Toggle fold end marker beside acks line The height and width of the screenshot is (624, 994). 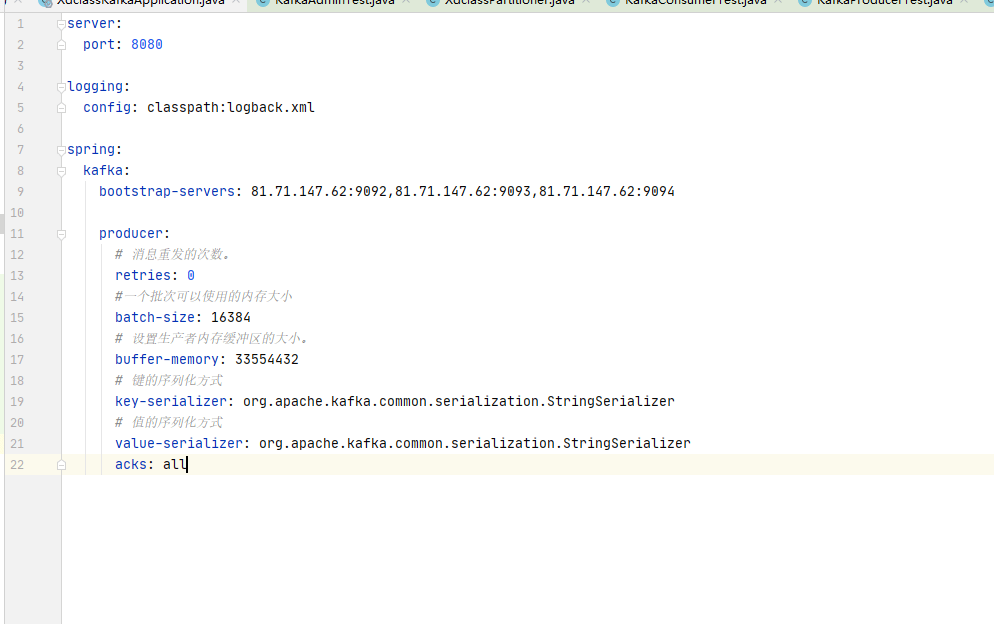[x=61, y=465]
